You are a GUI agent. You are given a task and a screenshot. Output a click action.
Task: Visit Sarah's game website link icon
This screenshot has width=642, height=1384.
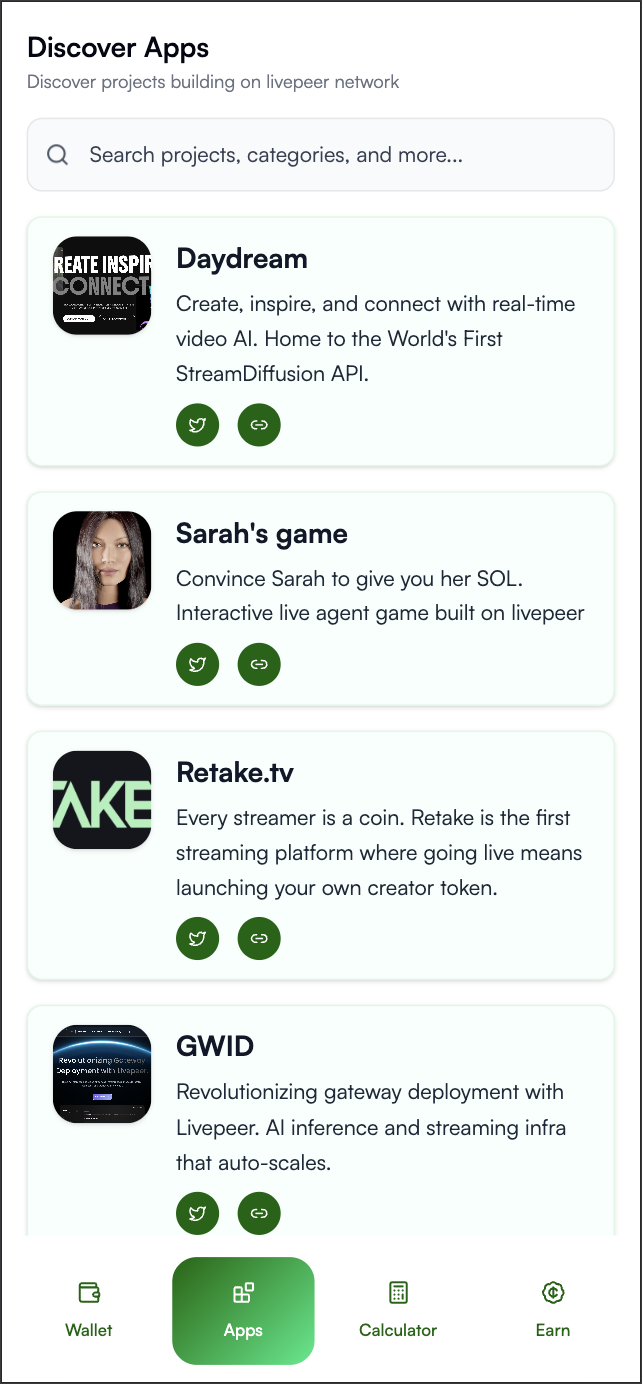259,663
